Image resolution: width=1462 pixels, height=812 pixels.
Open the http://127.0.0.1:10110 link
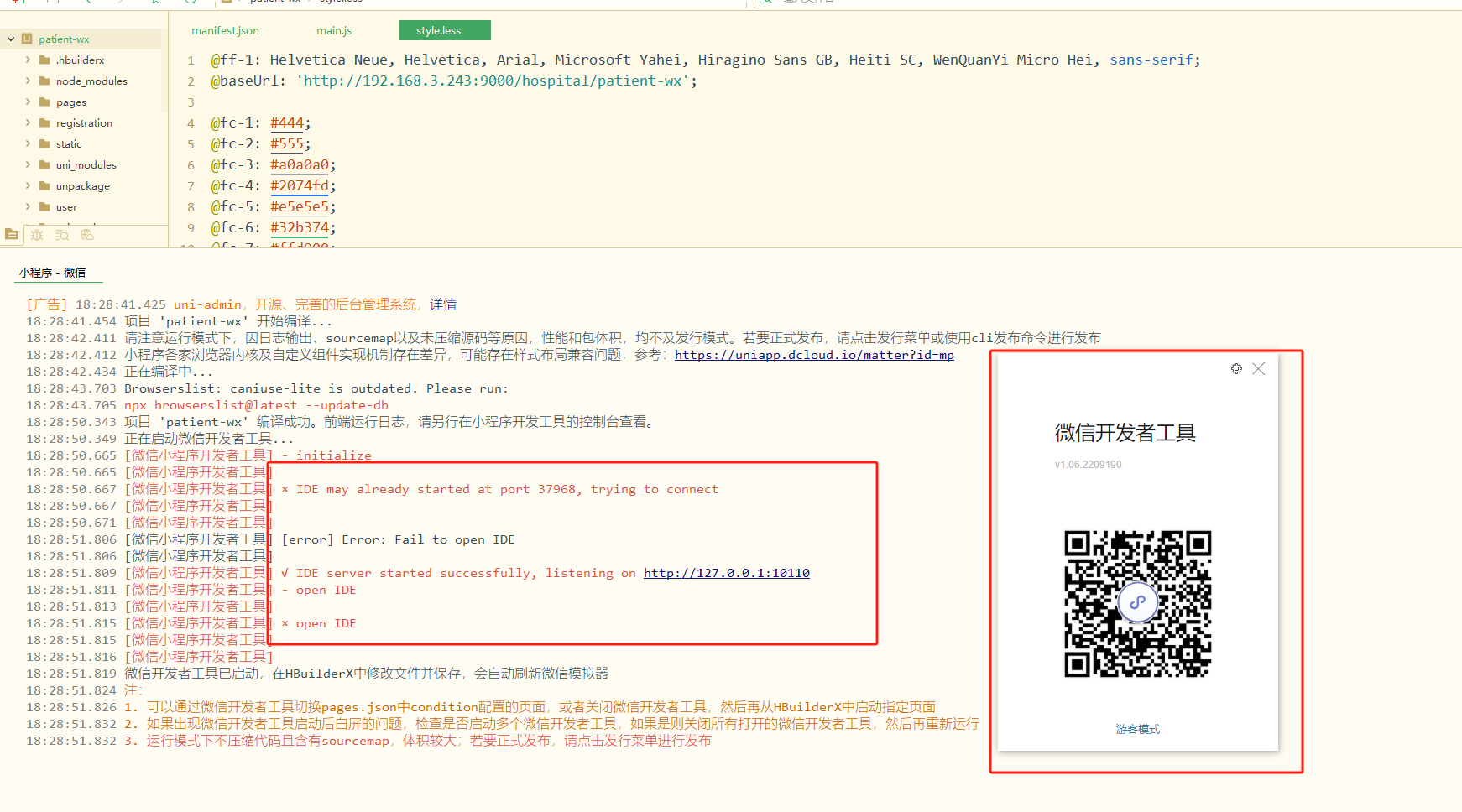point(727,573)
